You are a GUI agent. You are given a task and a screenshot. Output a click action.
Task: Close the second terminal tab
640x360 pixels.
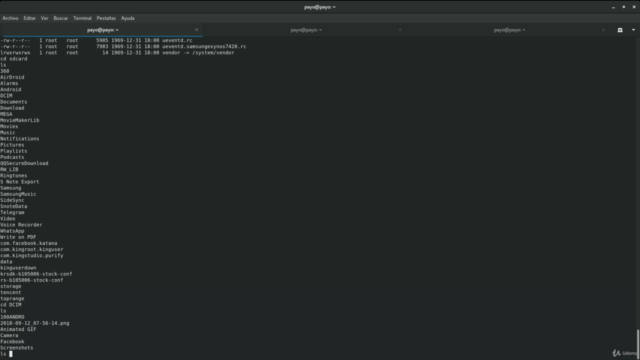click(400, 30)
